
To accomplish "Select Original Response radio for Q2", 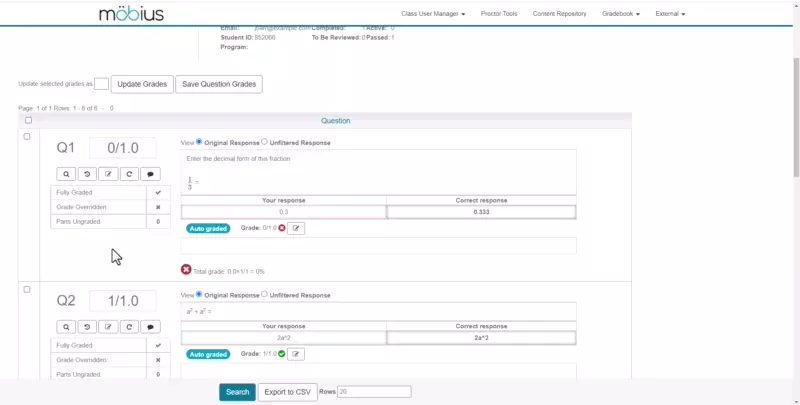I will click(199, 294).
